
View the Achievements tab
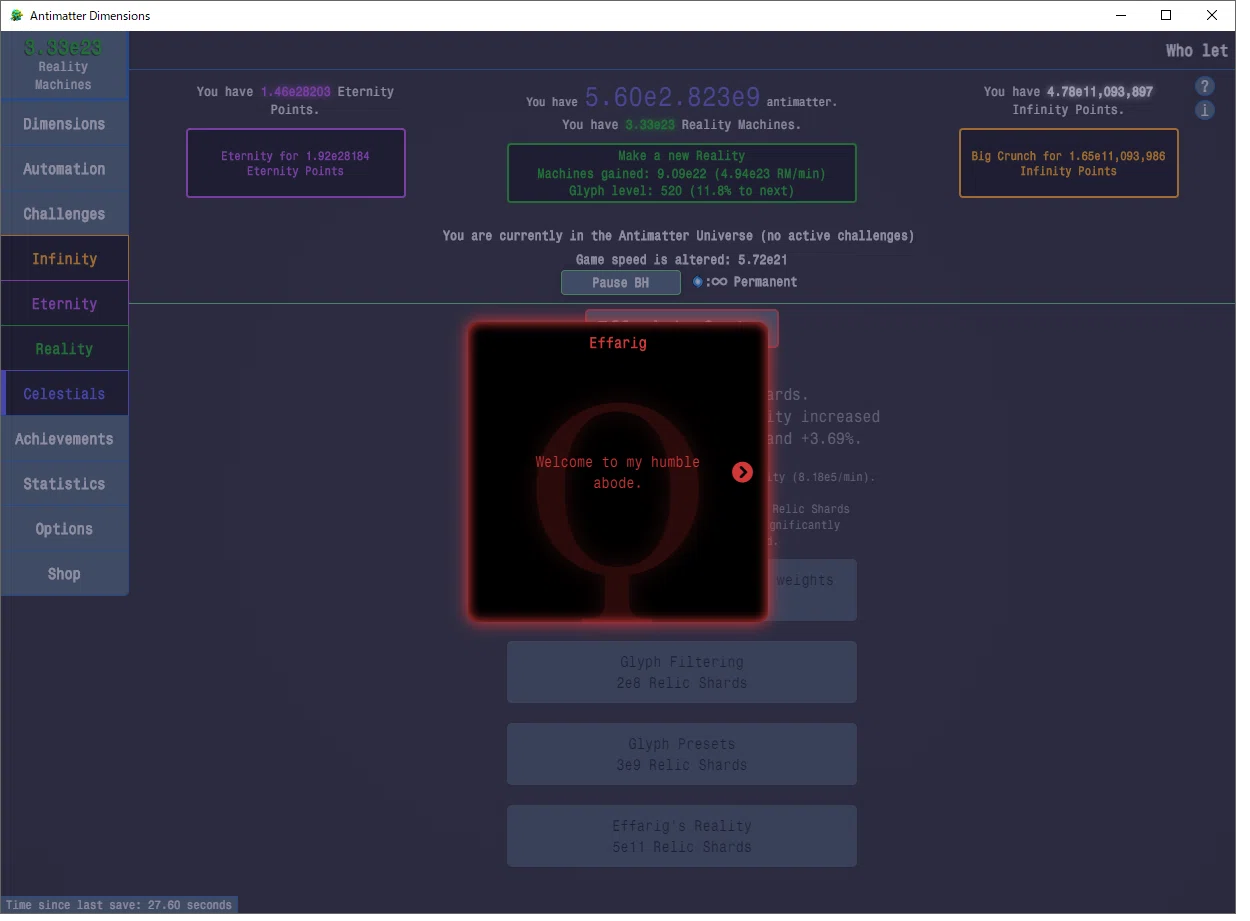click(64, 439)
